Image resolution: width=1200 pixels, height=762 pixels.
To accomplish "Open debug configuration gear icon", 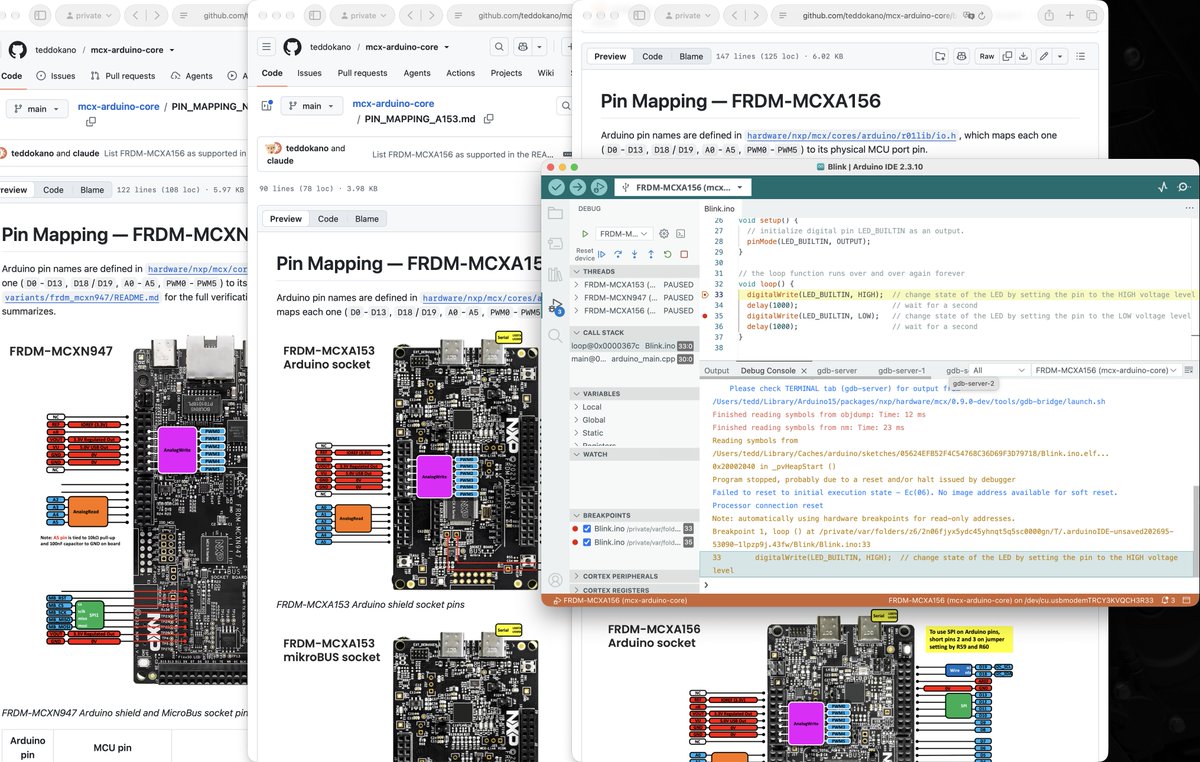I will 664,233.
